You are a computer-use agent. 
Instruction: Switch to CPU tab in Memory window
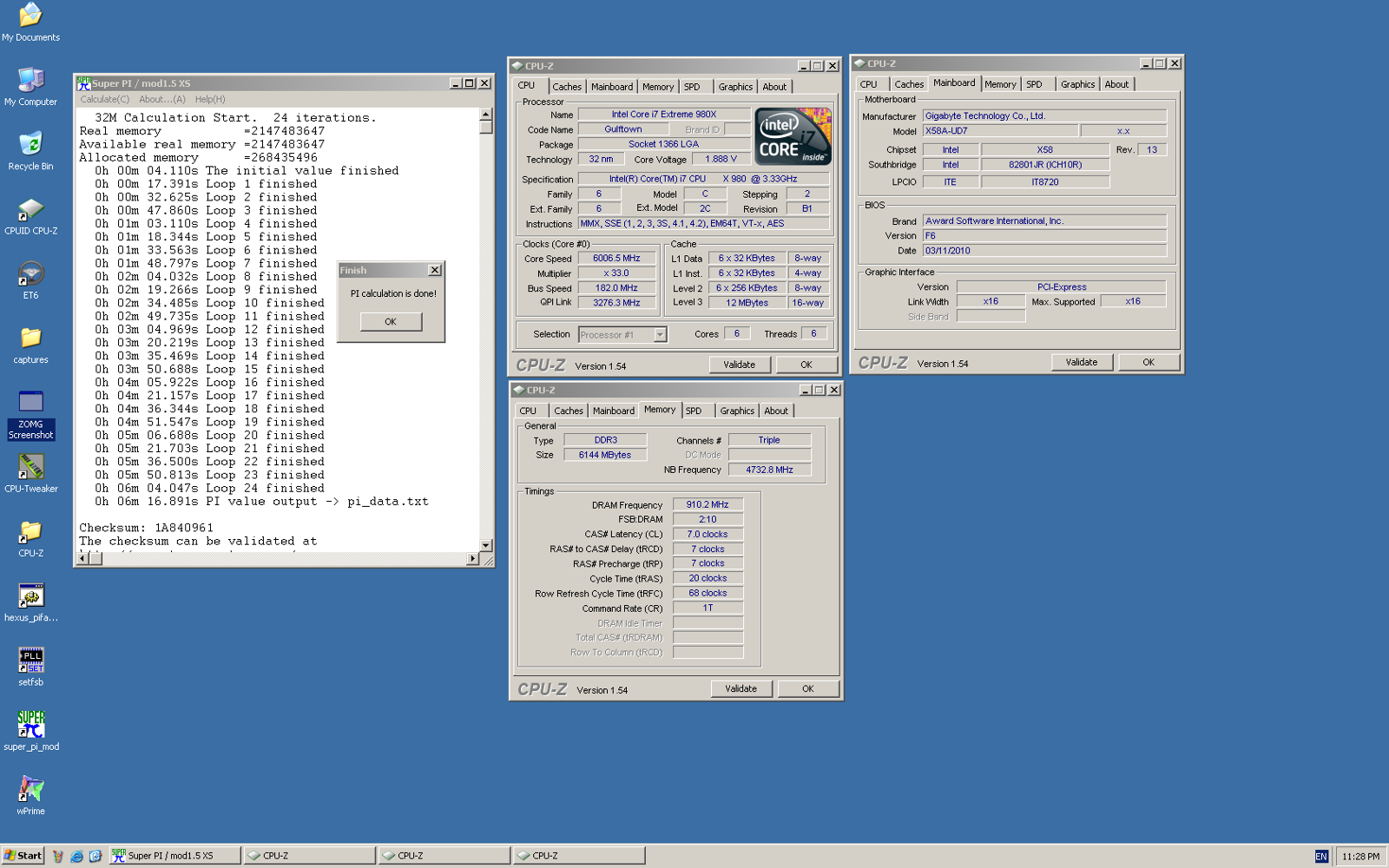[529, 411]
